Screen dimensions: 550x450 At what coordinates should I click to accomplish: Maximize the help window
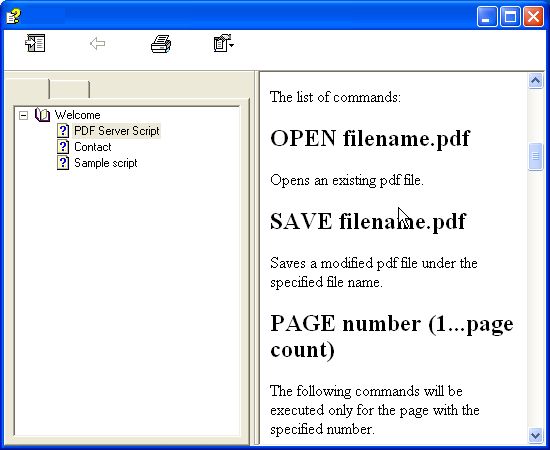point(510,16)
